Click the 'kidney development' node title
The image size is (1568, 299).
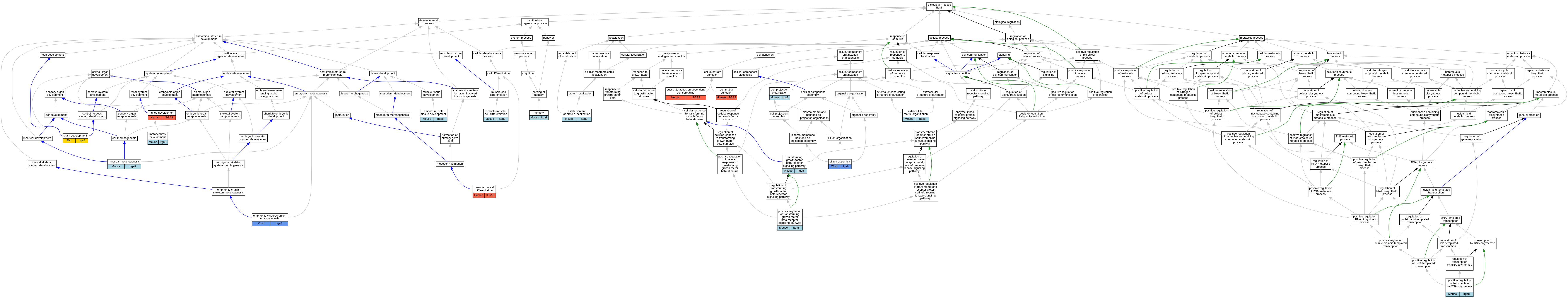(x=161, y=113)
